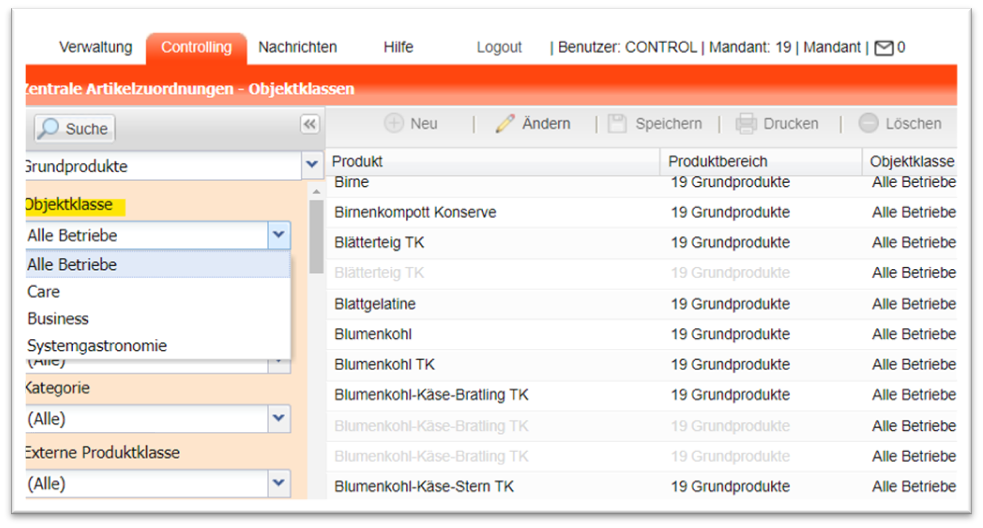Image resolution: width=983 pixels, height=528 pixels.
Task: Click the Logout link
Action: [x=499, y=47]
